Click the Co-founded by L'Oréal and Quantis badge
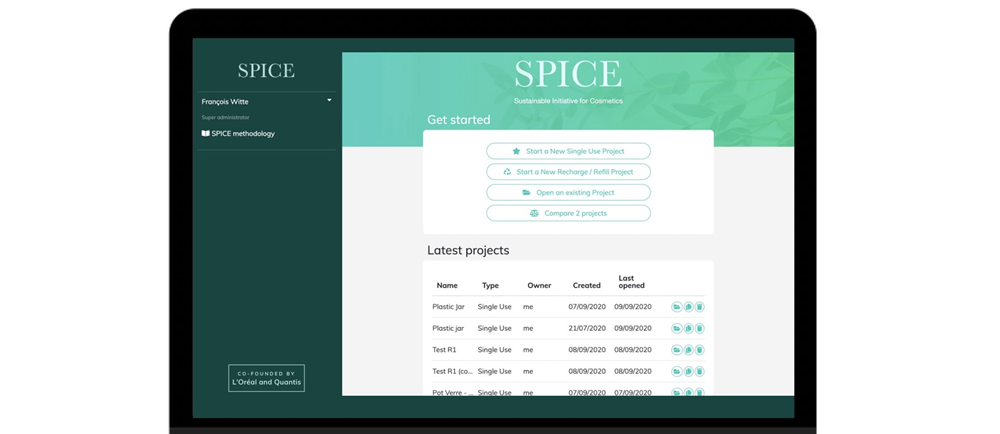The image size is (1000, 434). tap(266, 378)
